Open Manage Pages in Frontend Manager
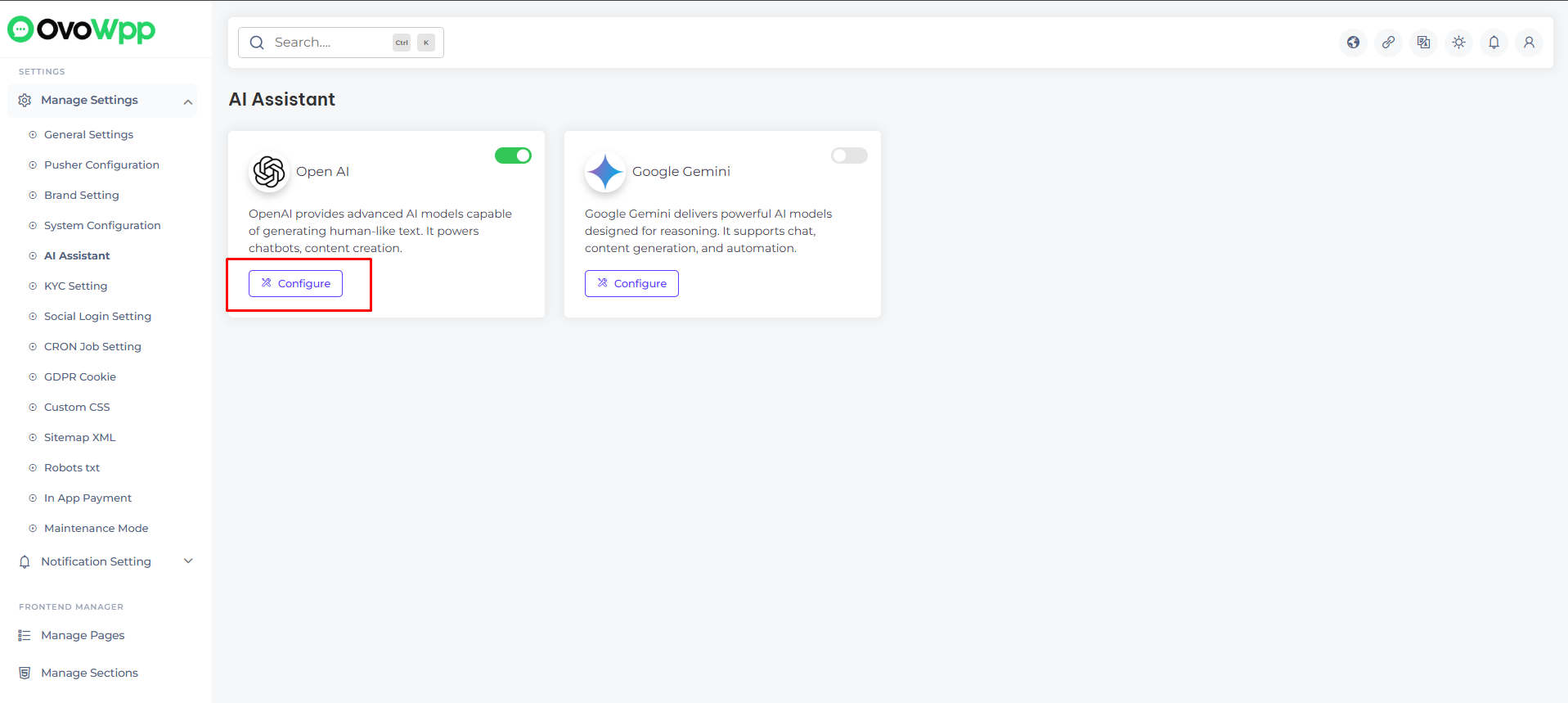This screenshot has width=1568, height=703. tap(83, 636)
